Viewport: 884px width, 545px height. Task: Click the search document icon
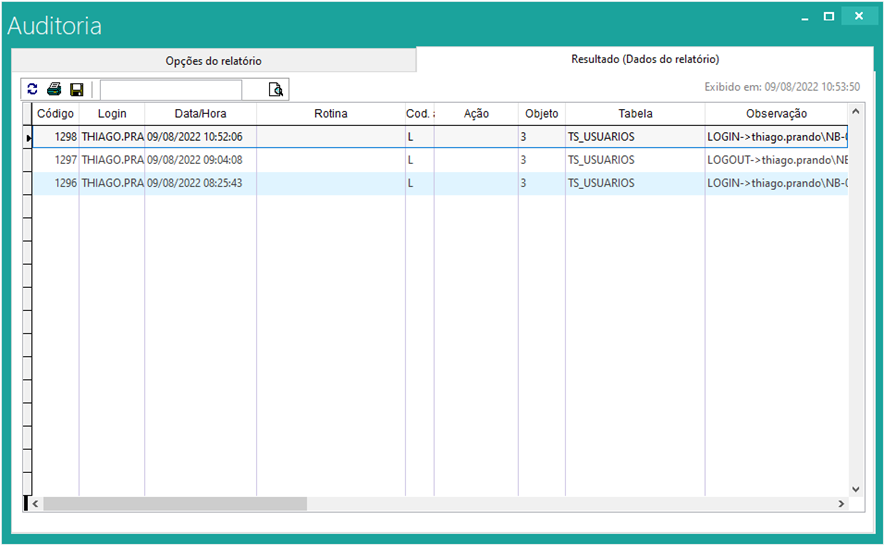[276, 90]
